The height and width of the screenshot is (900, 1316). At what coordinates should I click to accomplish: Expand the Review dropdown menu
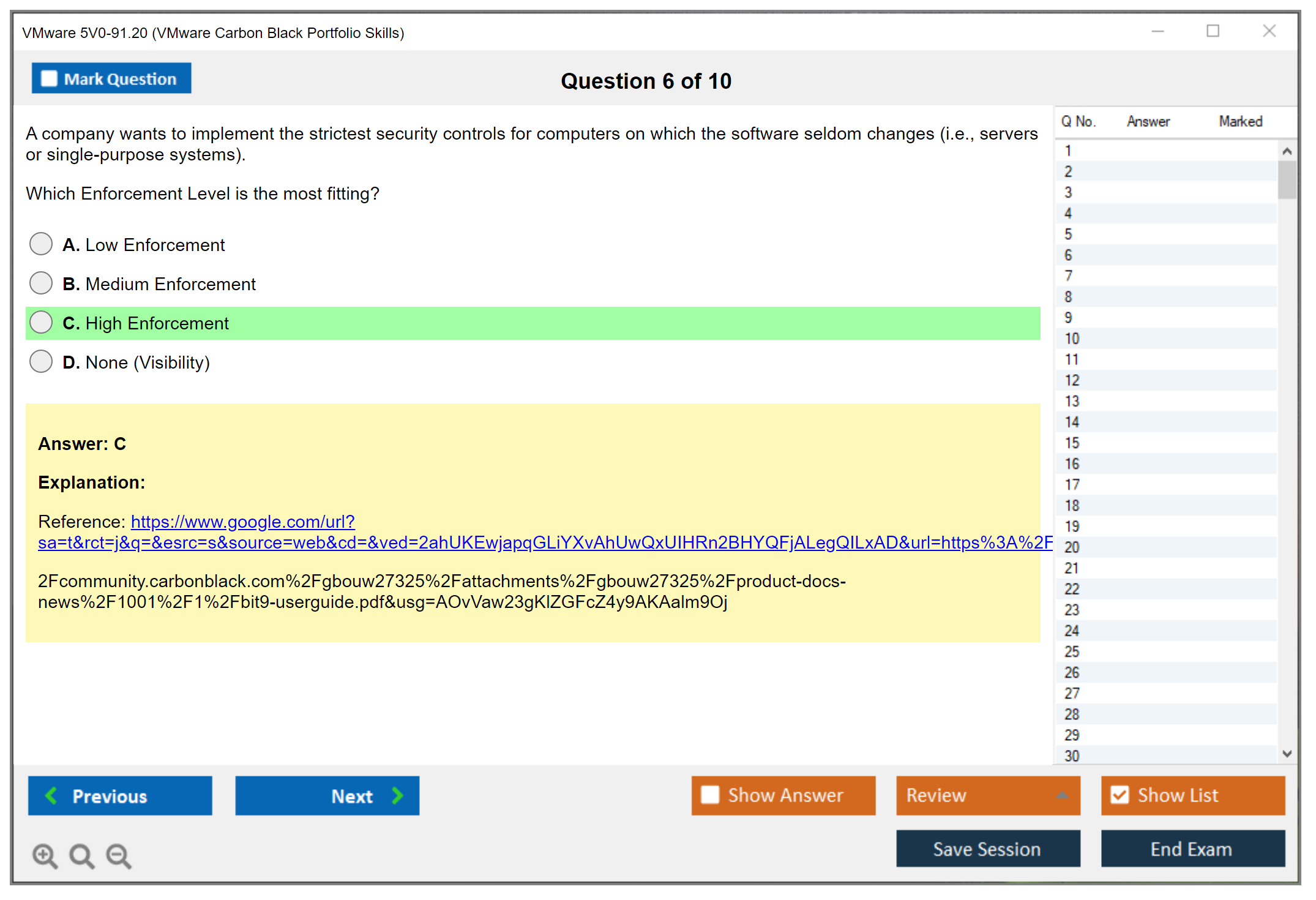pyautogui.click(x=1062, y=795)
